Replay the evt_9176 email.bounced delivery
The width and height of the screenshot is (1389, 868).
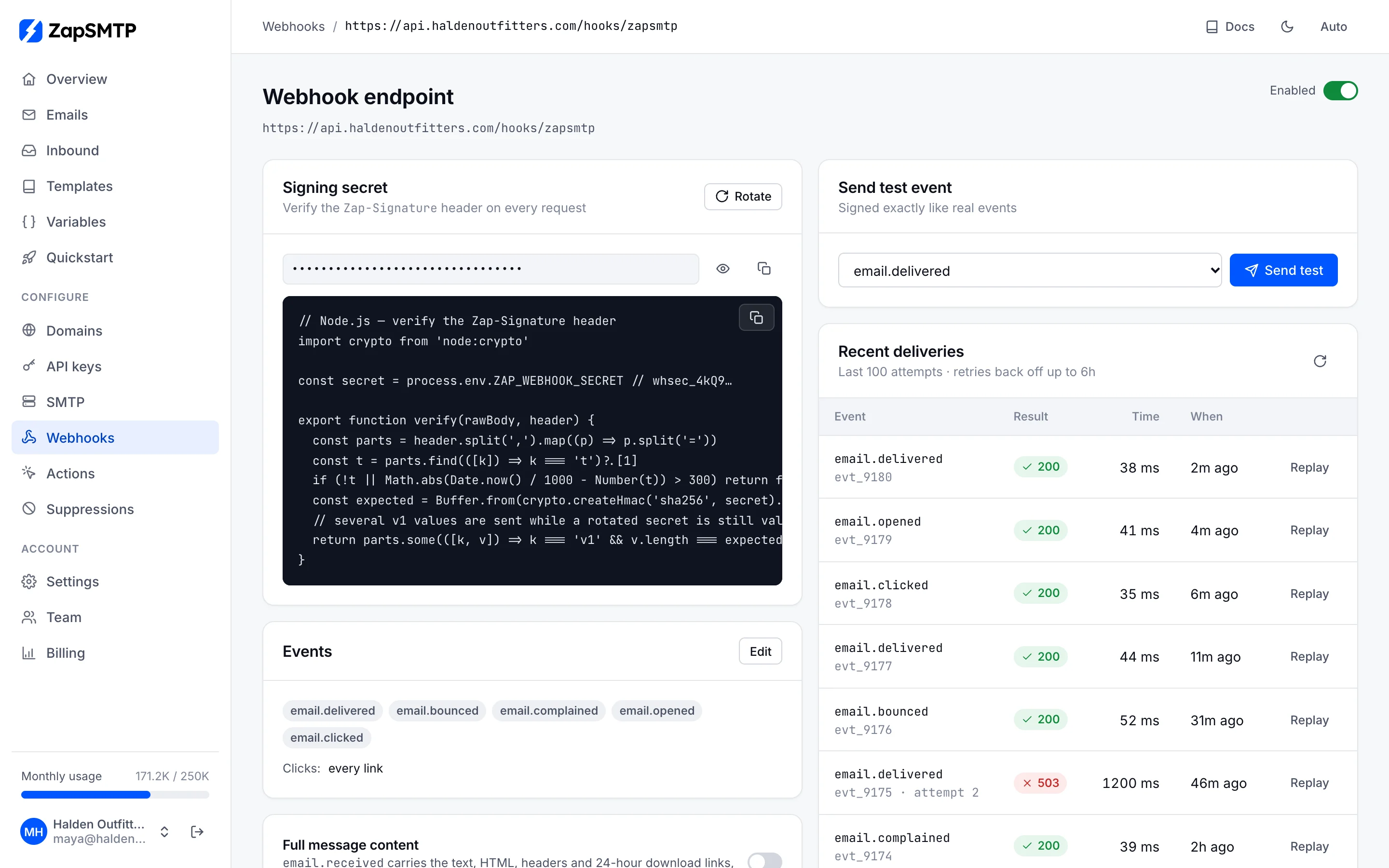[x=1309, y=720]
